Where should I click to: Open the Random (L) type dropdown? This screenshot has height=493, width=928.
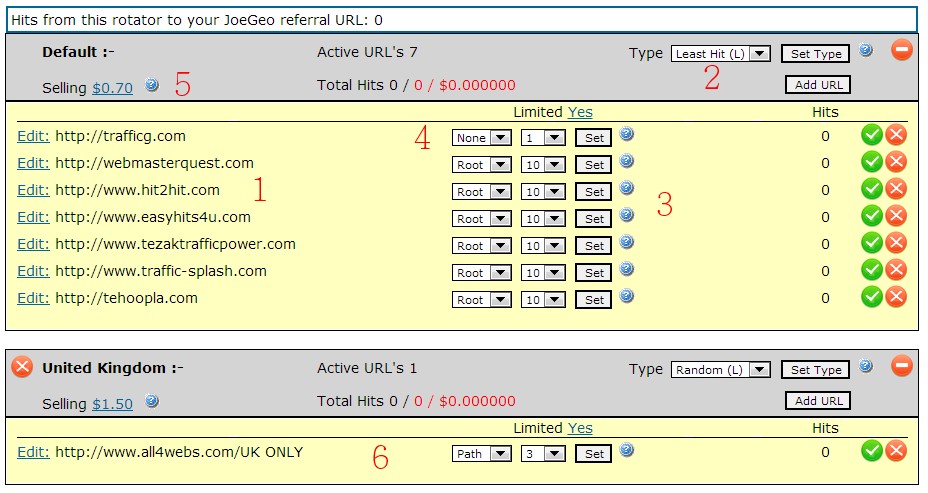720,370
